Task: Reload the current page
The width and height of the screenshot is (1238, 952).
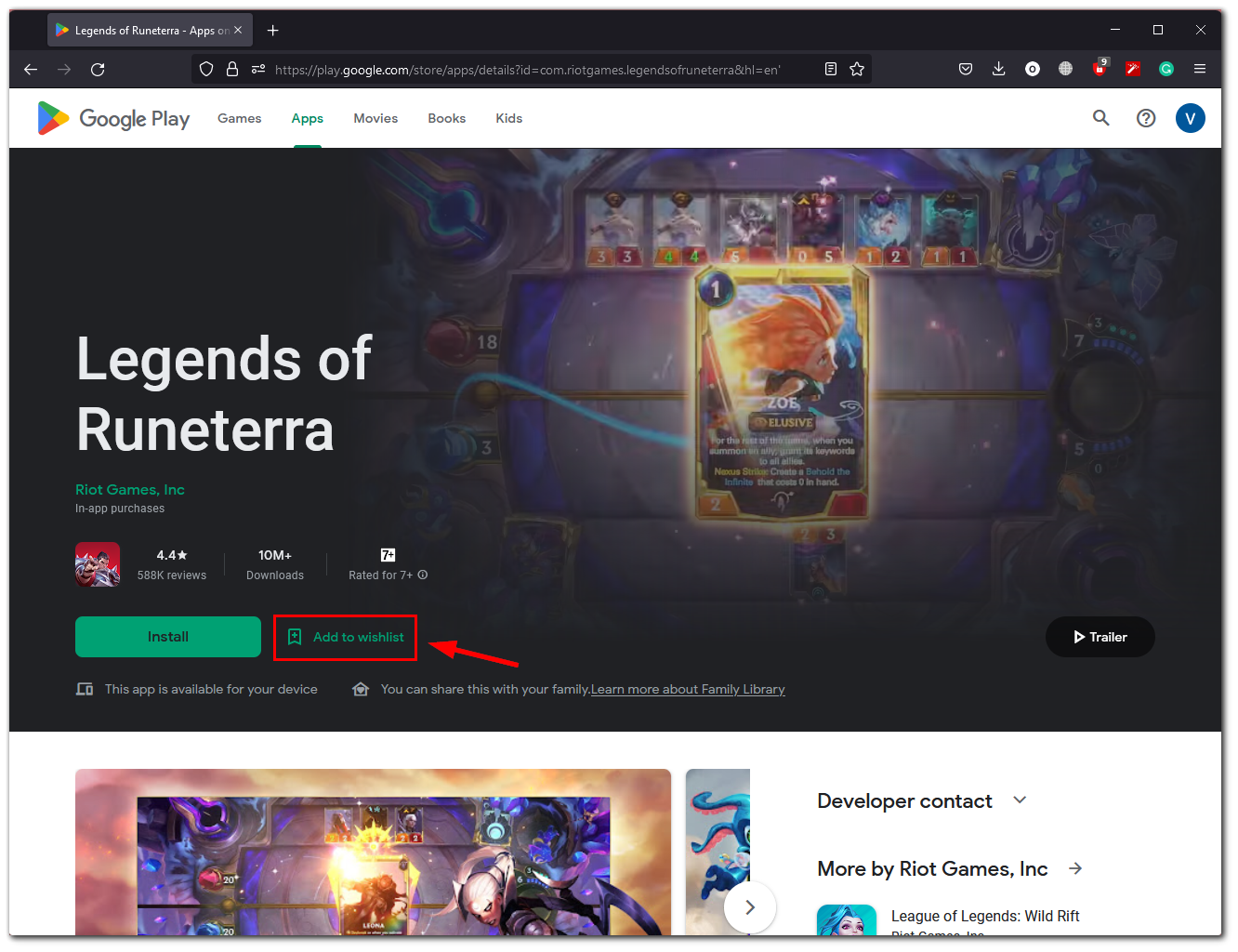Action: pyautogui.click(x=98, y=69)
